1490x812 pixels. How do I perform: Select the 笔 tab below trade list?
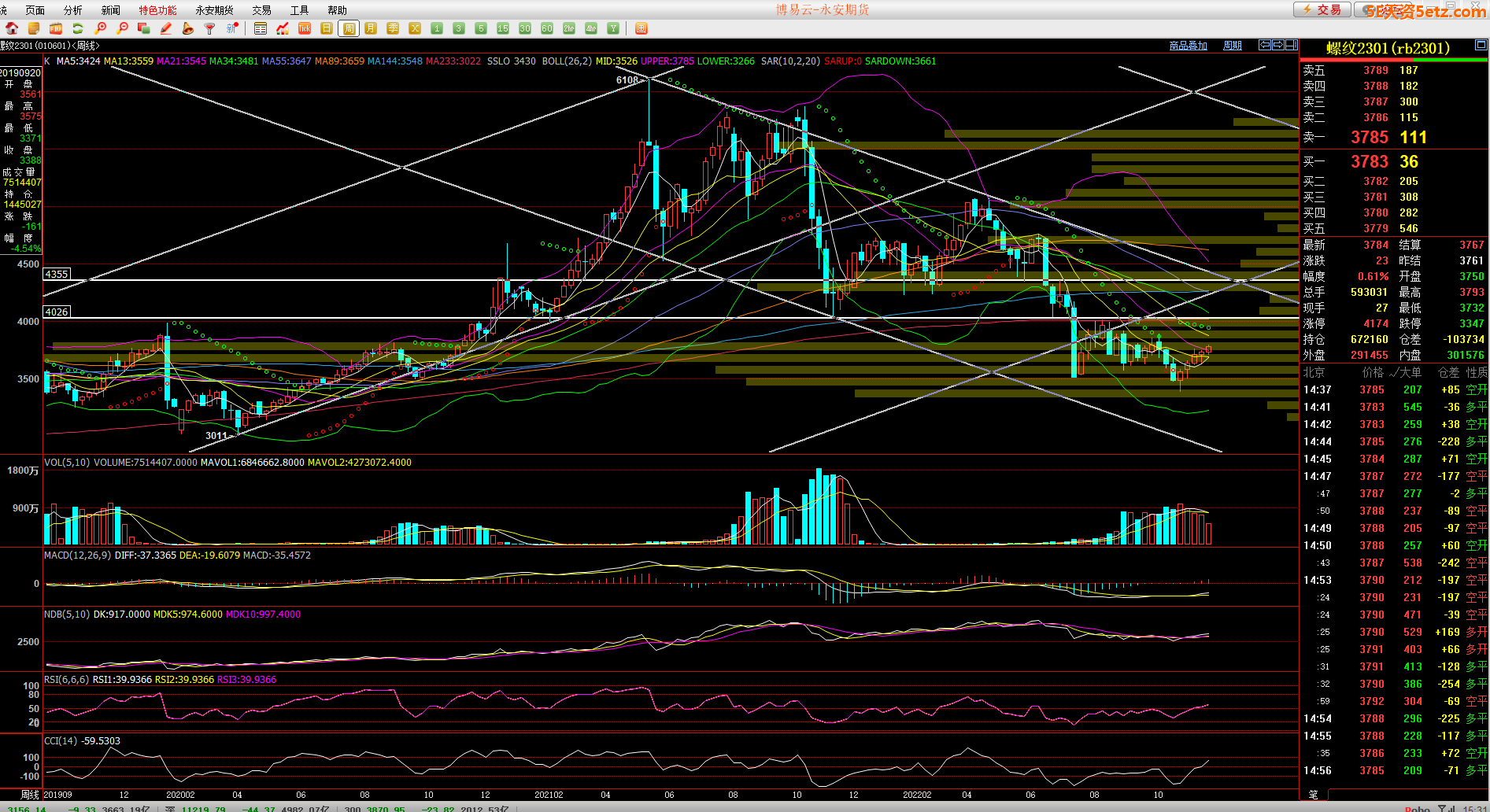[1313, 794]
